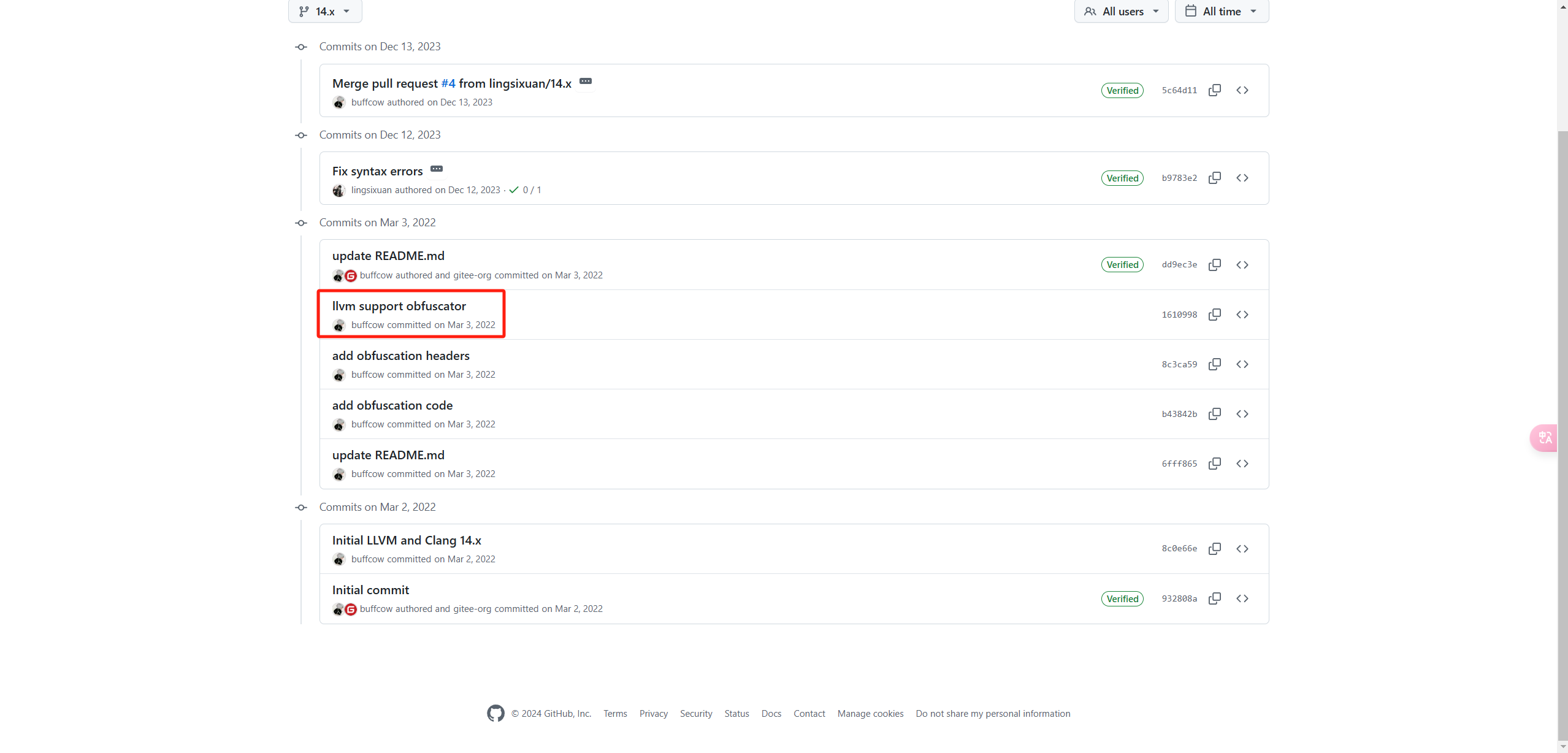Copy full SHA for commit 5c64d11
This screenshot has height=753, width=1568.
point(1214,90)
